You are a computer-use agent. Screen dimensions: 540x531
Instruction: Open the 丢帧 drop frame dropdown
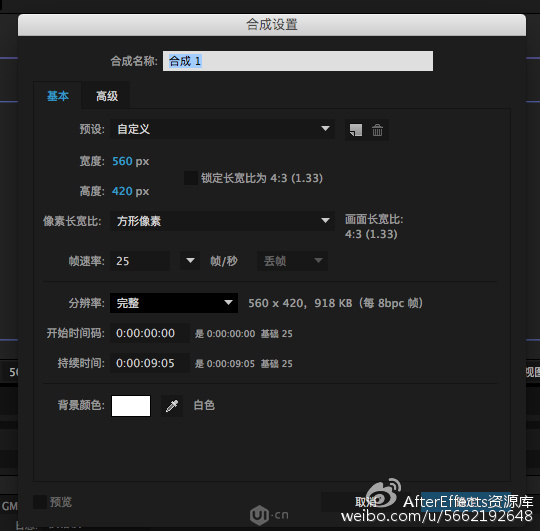292,261
